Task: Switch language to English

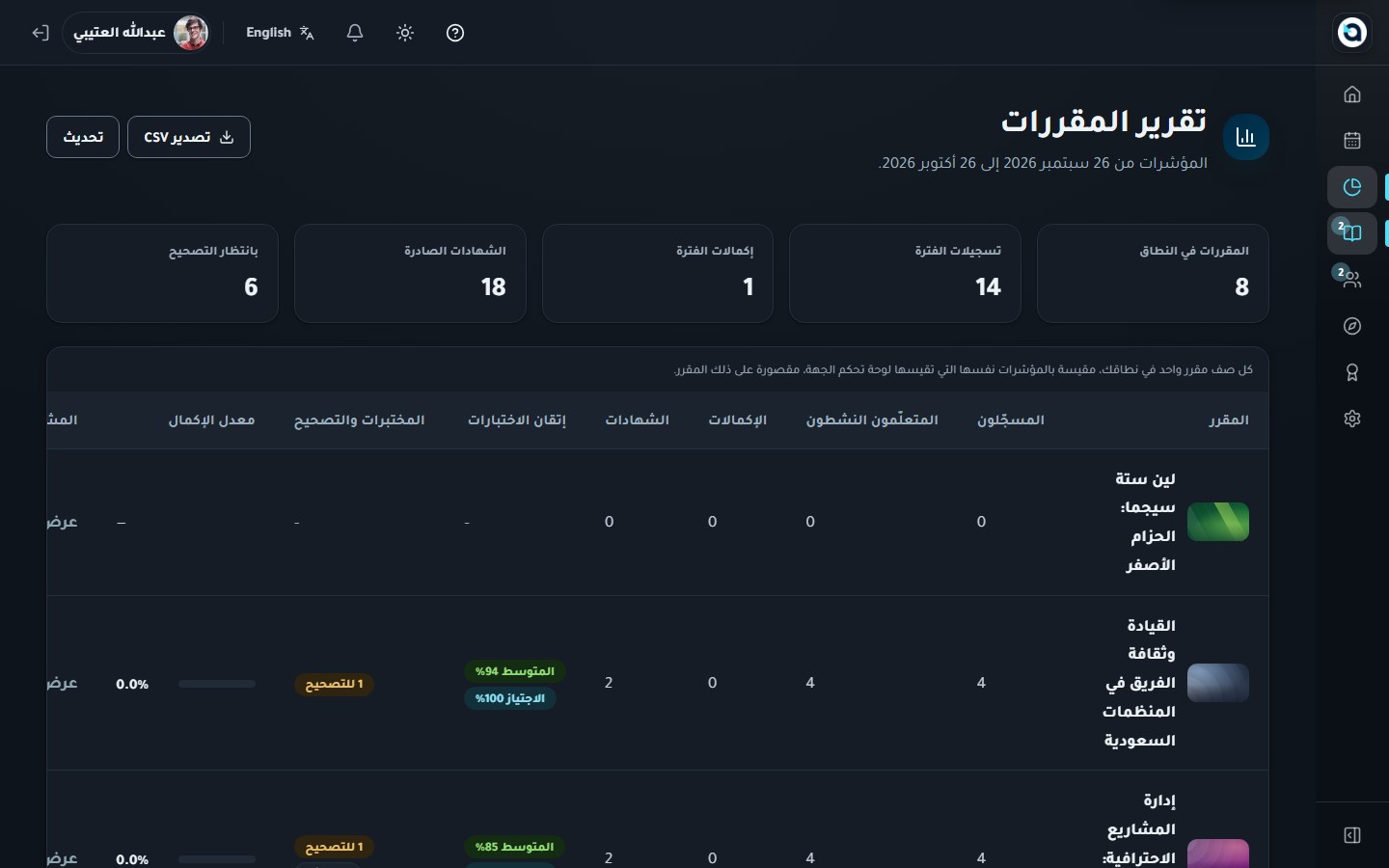Action: point(280,33)
